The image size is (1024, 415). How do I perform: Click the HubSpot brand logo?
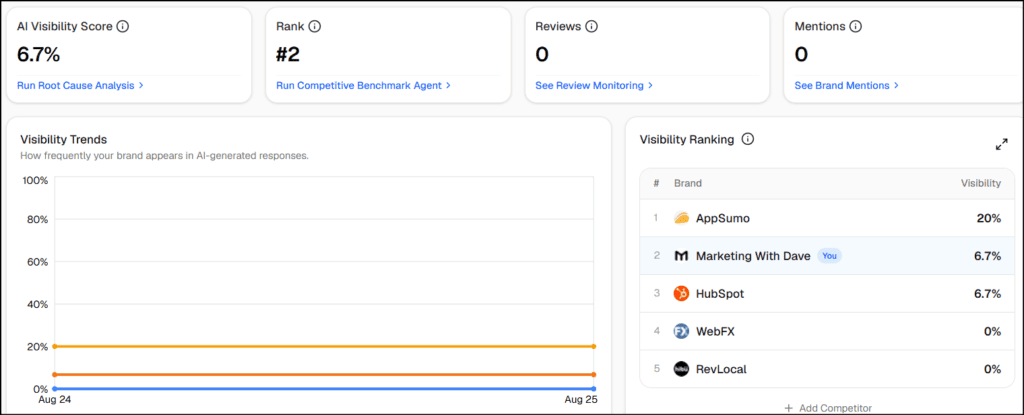(x=681, y=293)
